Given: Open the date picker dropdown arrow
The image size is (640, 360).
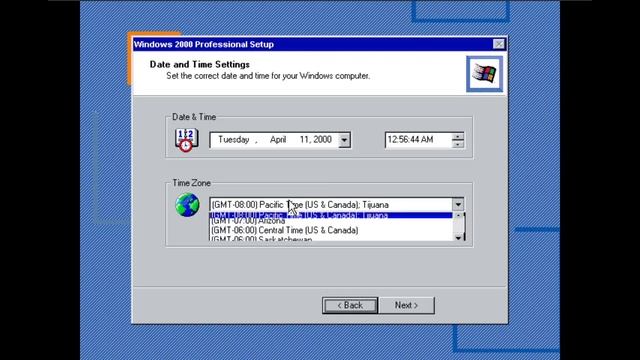Looking at the screenshot, I should (344, 140).
